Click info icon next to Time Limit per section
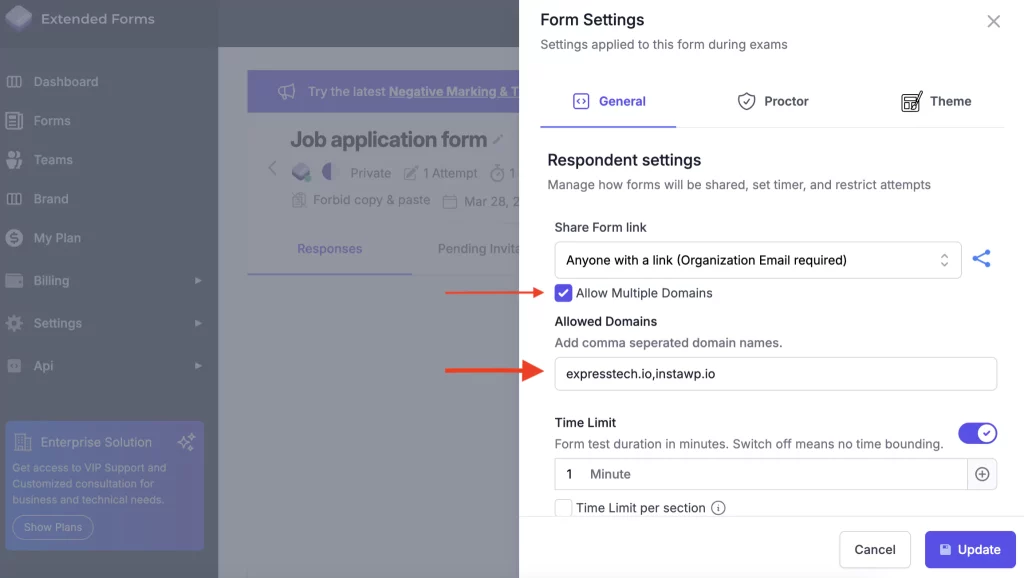This screenshot has height=578, width=1024. (718, 508)
